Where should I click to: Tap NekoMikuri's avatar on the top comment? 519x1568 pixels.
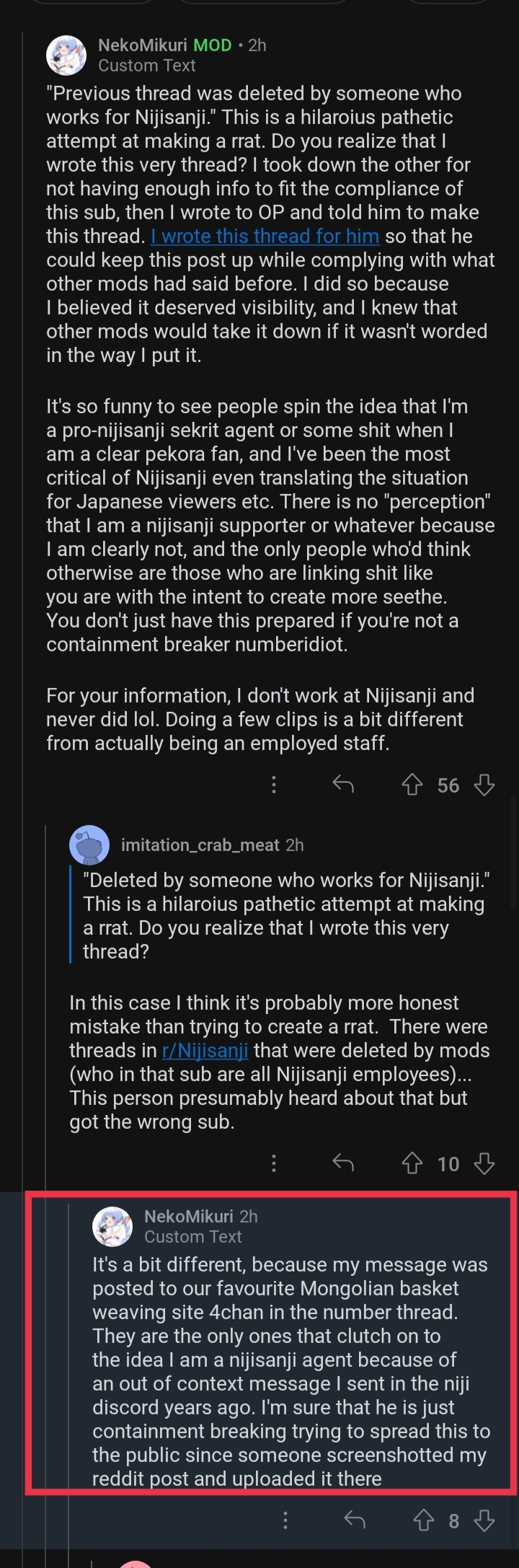point(66,55)
